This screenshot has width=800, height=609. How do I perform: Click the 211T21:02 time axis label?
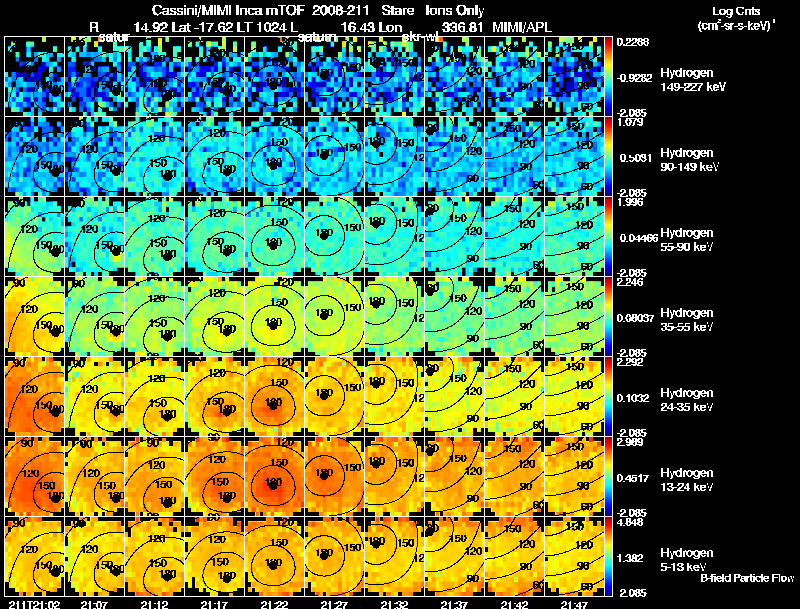(34, 604)
